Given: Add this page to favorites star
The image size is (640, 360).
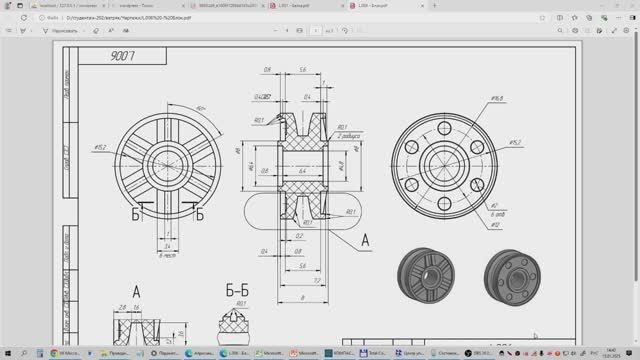Looking at the screenshot, I should click(x=542, y=18).
